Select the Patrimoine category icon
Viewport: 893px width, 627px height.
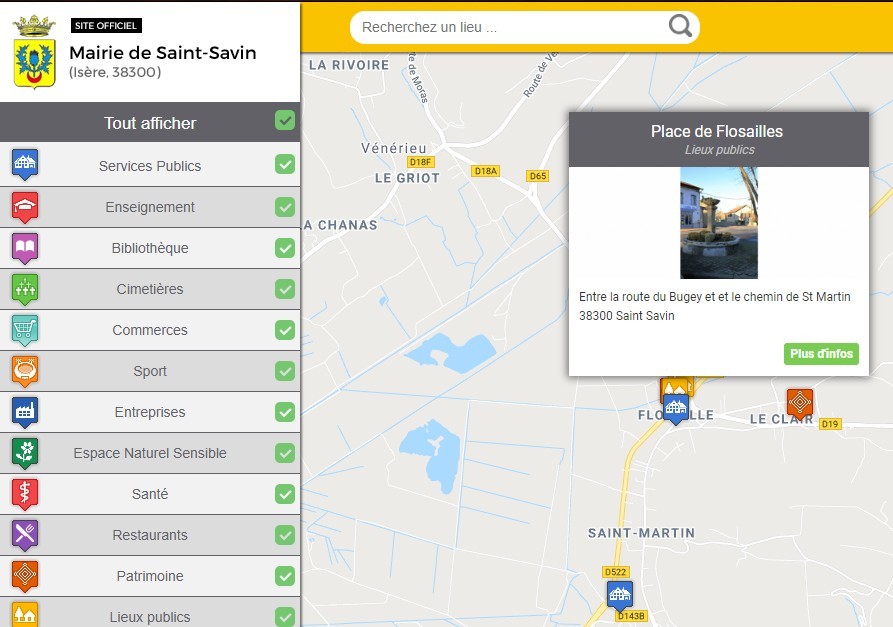tap(24, 576)
